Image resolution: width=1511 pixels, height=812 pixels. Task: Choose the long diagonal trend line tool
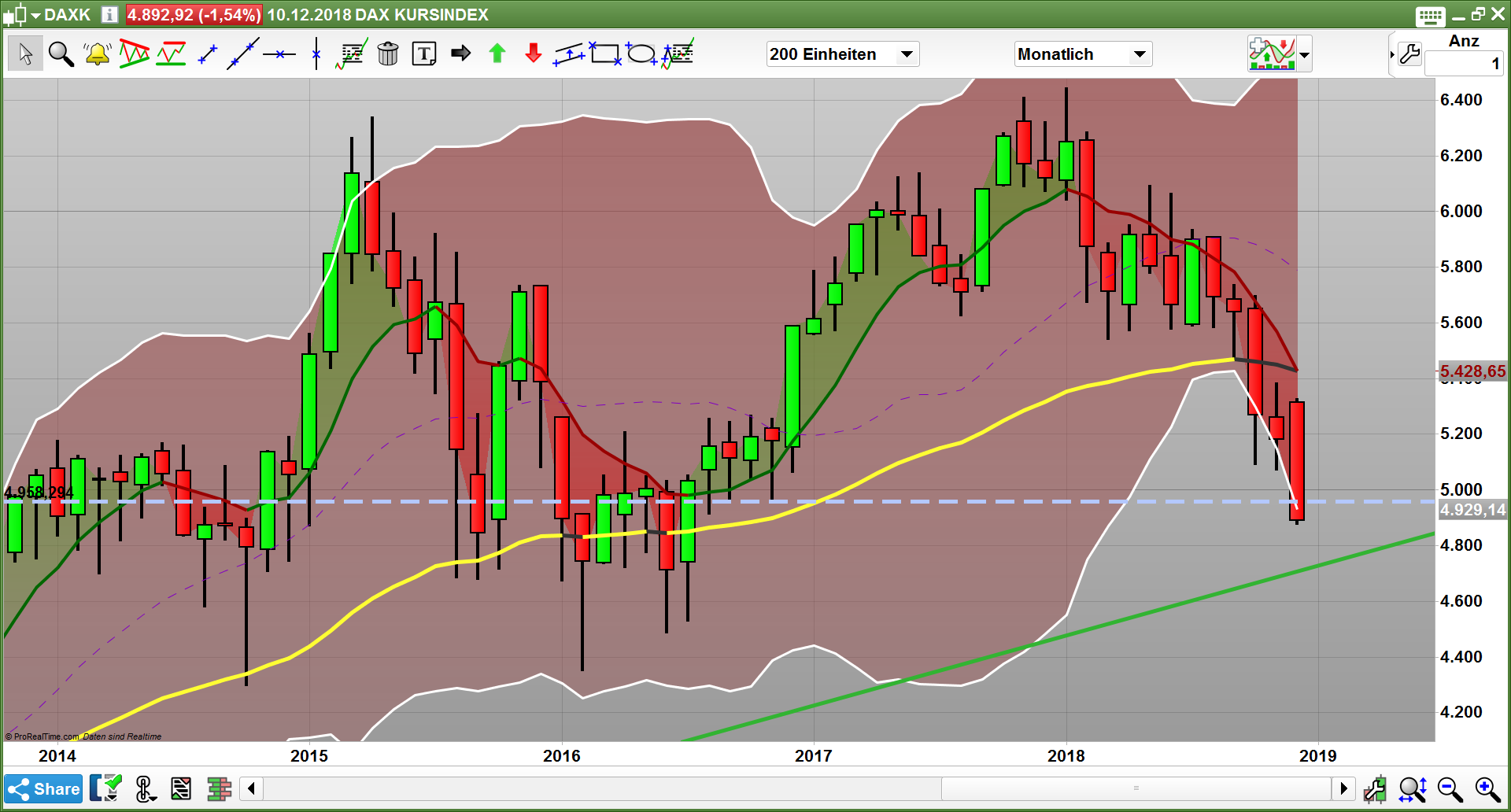(x=242, y=54)
